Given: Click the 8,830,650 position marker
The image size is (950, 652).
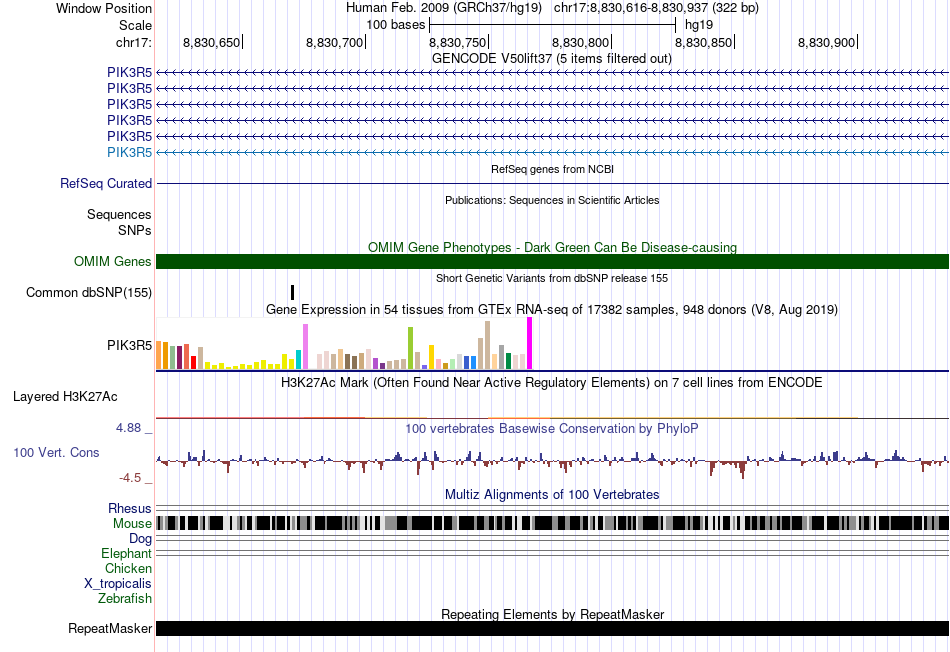Looking at the screenshot, I should tap(211, 42).
